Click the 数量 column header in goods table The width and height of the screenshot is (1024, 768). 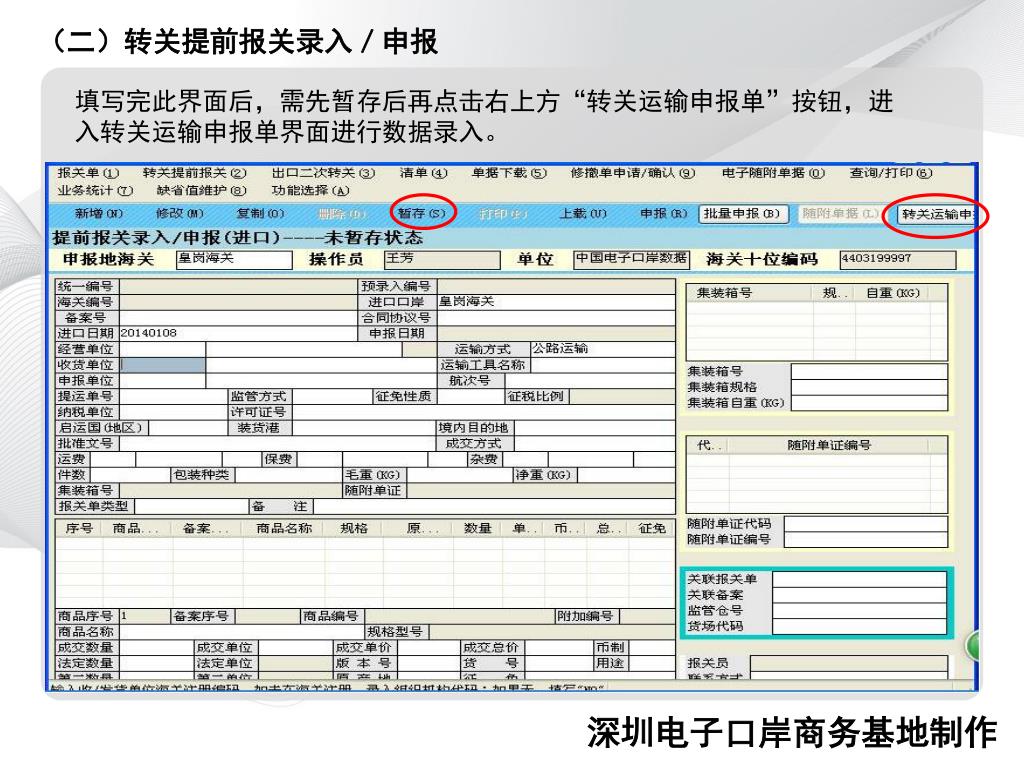[x=477, y=528]
